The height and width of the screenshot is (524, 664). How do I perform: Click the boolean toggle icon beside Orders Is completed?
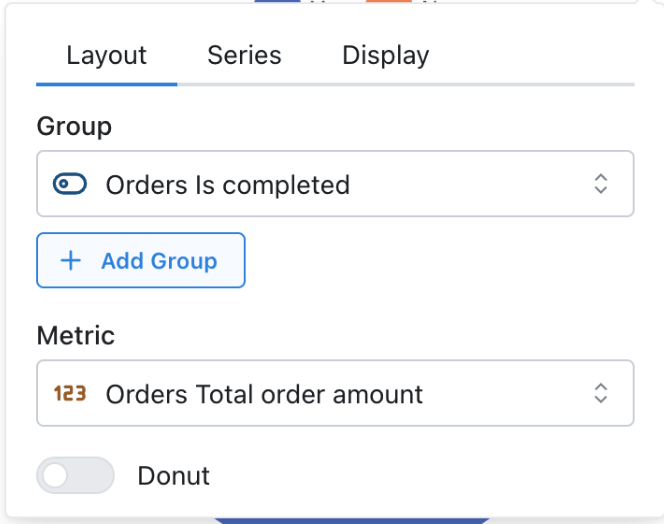70,184
